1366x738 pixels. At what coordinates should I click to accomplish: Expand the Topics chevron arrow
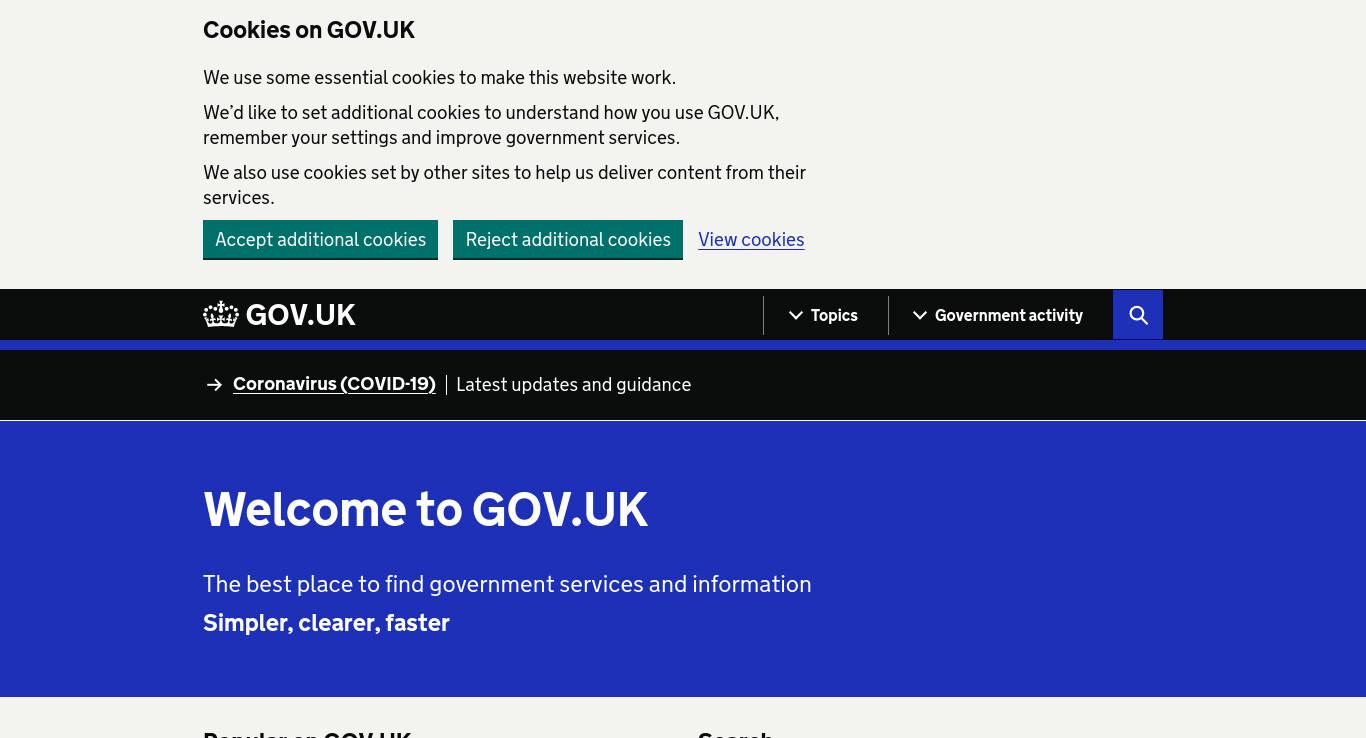pyautogui.click(x=796, y=315)
